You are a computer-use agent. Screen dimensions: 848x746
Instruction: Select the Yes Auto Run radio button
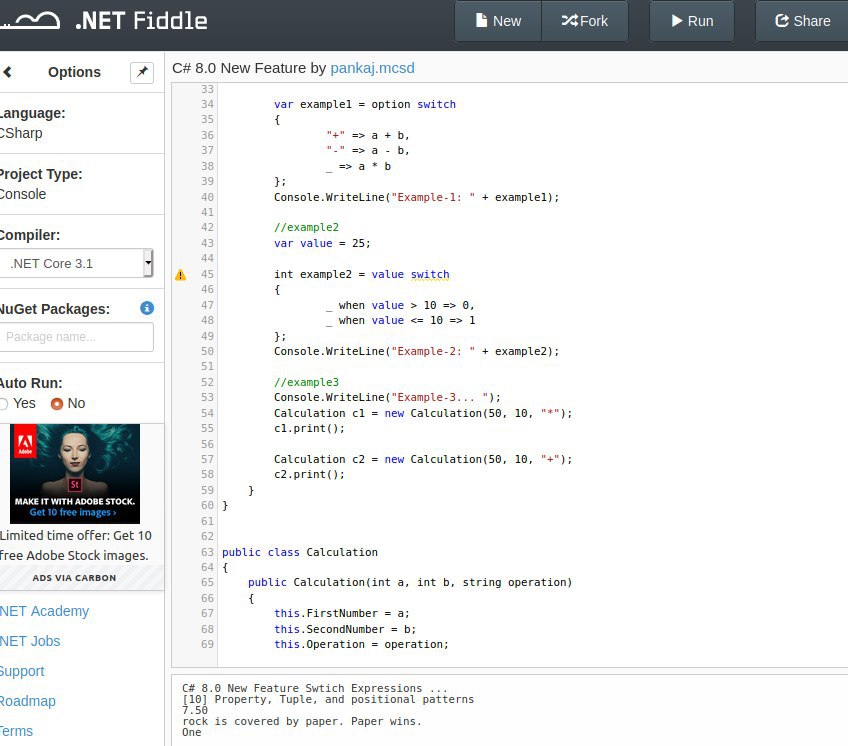[4, 404]
